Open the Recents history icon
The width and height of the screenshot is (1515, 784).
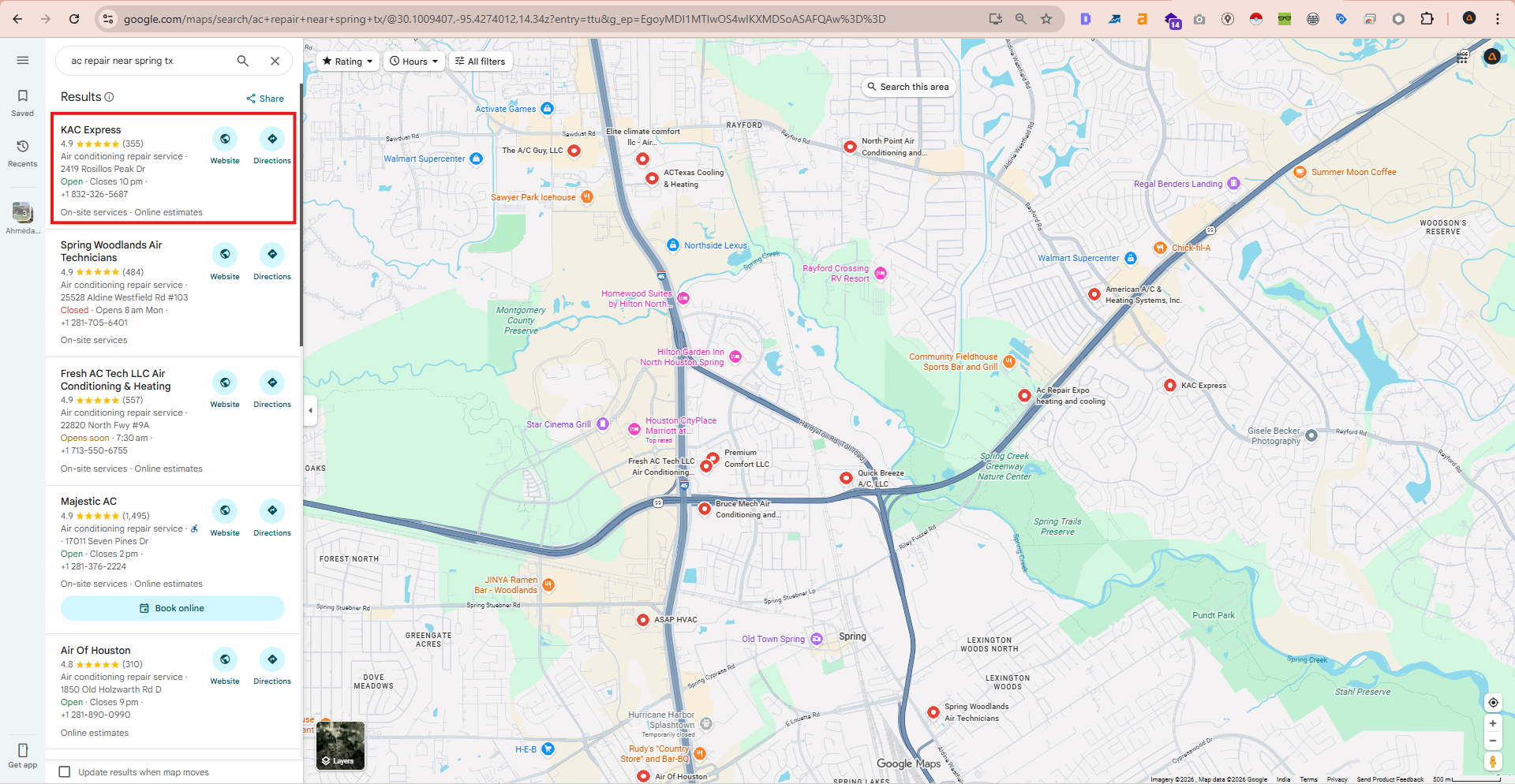(x=23, y=147)
